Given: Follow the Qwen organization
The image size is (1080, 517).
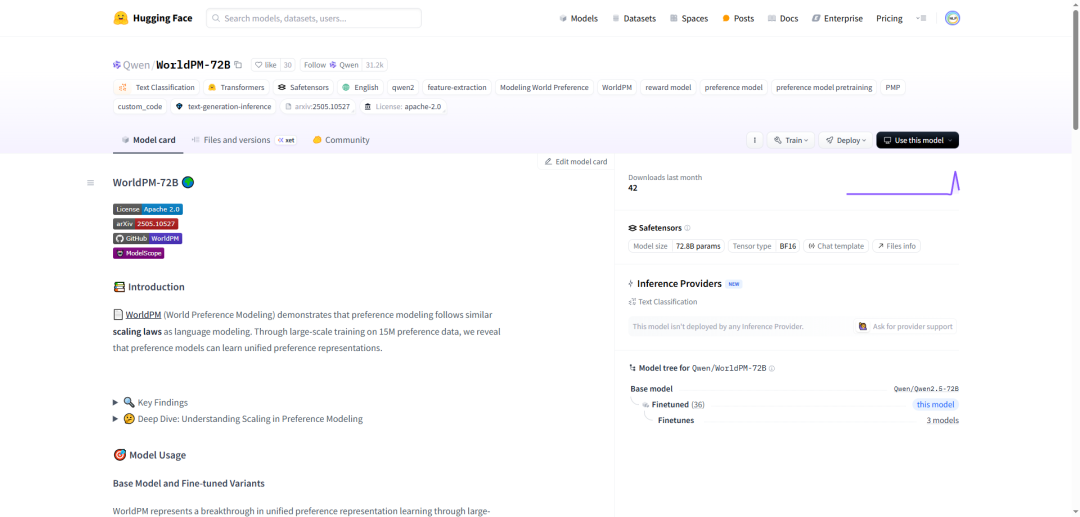Looking at the screenshot, I should [331, 65].
